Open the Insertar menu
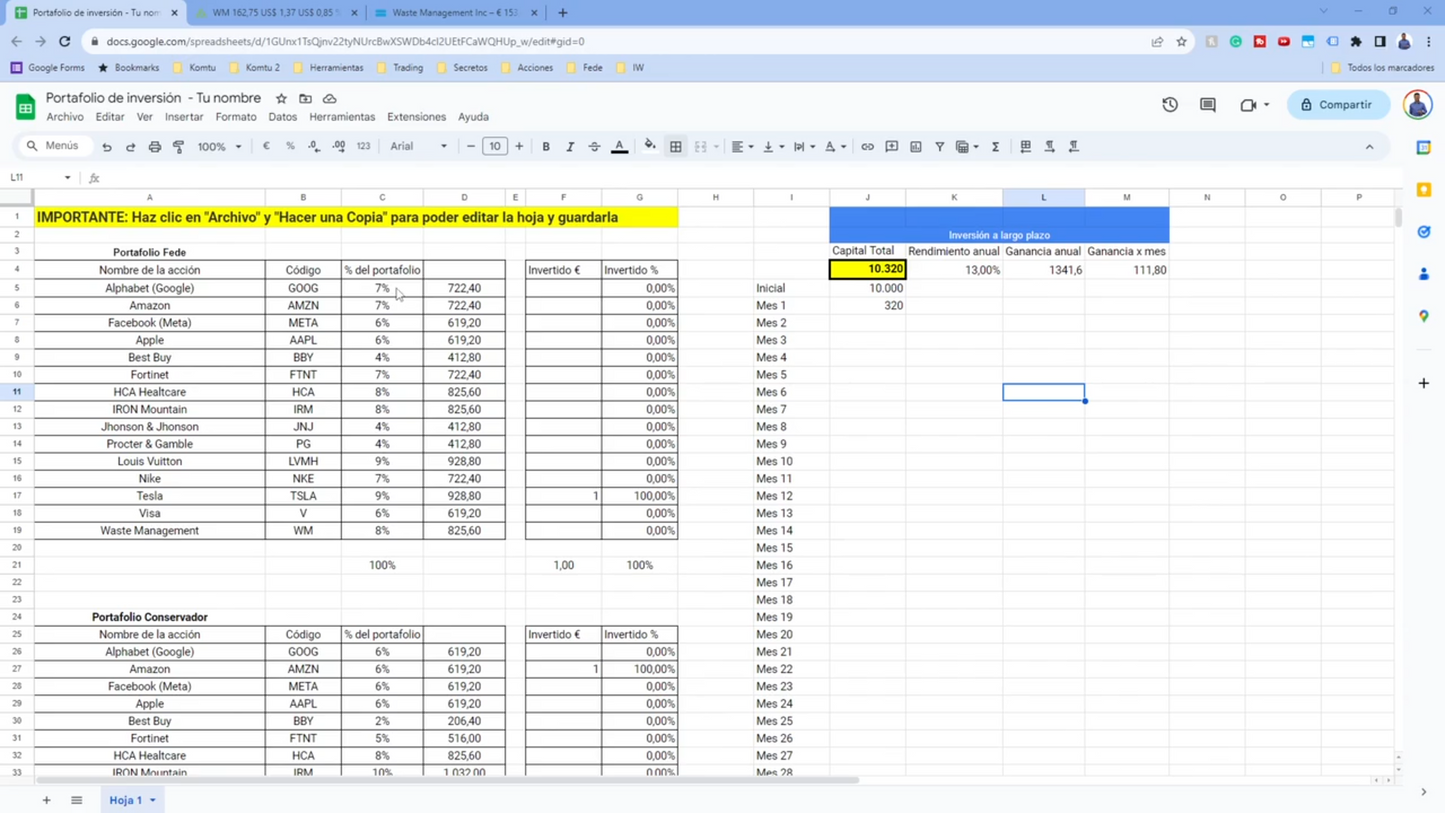The height and width of the screenshot is (813, 1445). tap(184, 117)
